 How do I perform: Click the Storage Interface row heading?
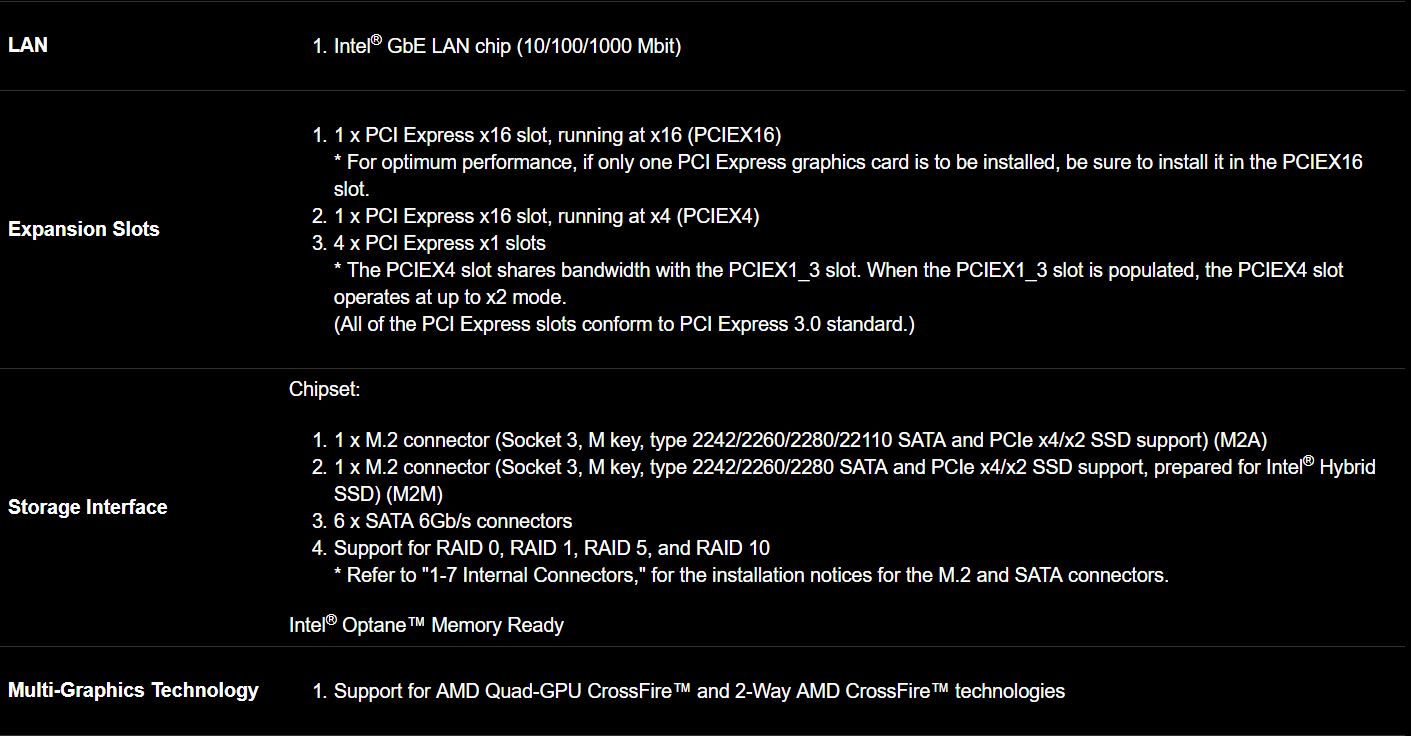88,507
